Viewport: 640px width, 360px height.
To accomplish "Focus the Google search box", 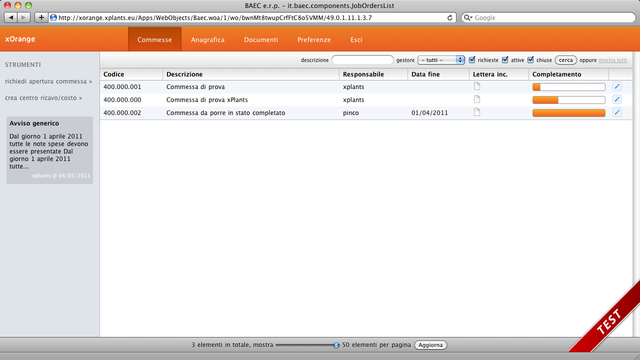I will tap(549, 18).
